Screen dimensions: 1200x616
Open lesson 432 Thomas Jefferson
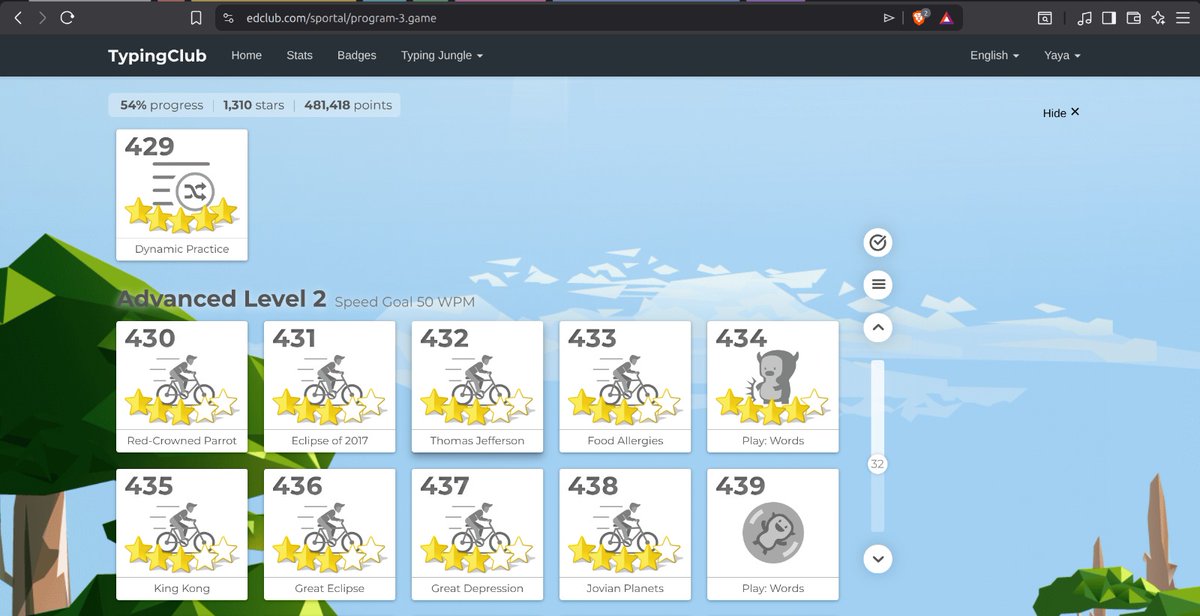pos(477,386)
